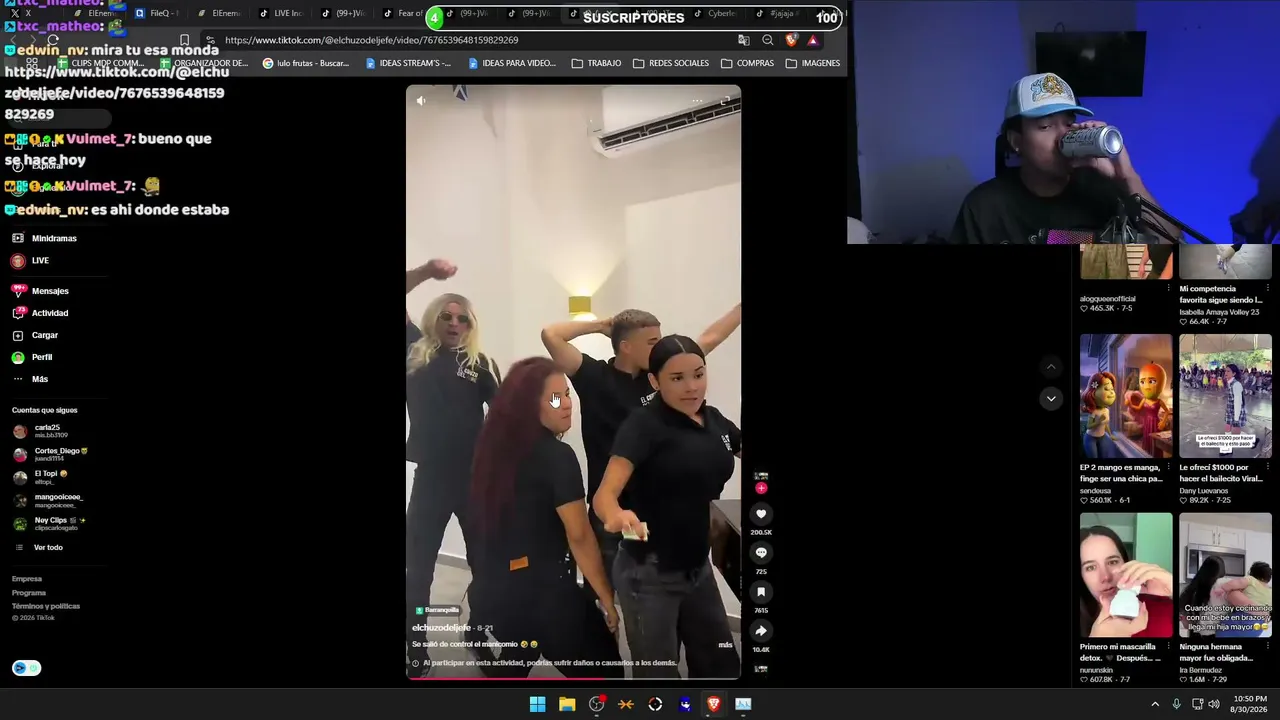Open File Explorer from the taskbar
The height and width of the screenshot is (720, 1280).
click(x=567, y=704)
